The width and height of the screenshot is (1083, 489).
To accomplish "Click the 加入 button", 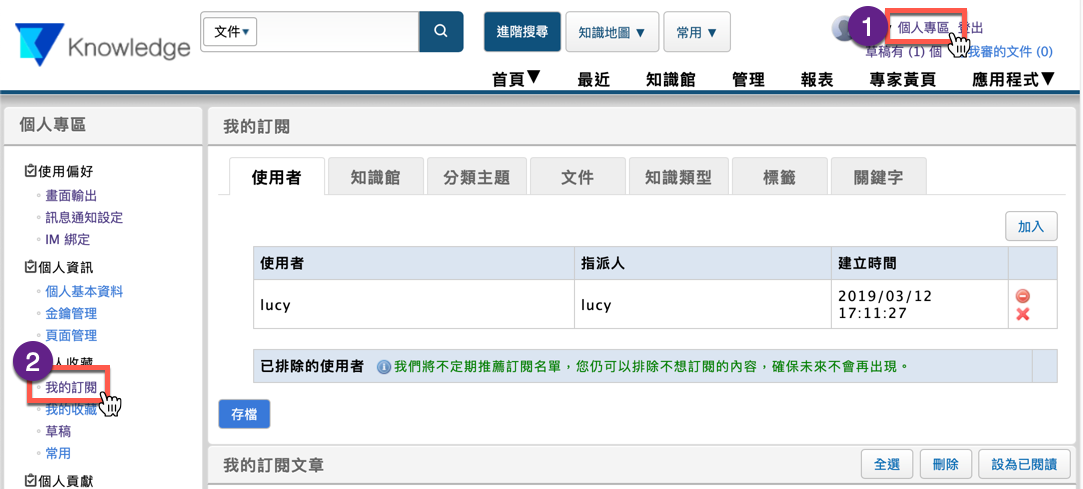I will pyautogui.click(x=1030, y=227).
